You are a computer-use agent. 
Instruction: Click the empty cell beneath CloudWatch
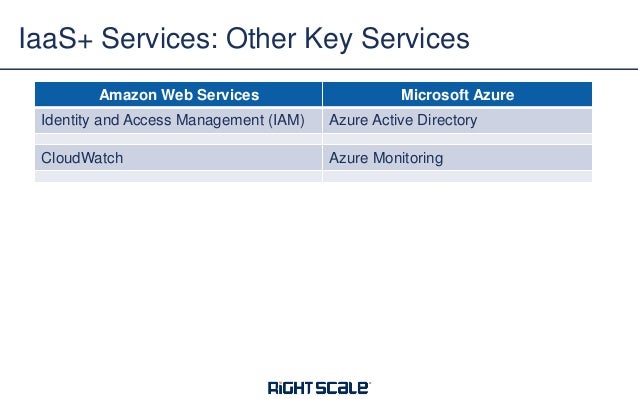tap(179, 176)
